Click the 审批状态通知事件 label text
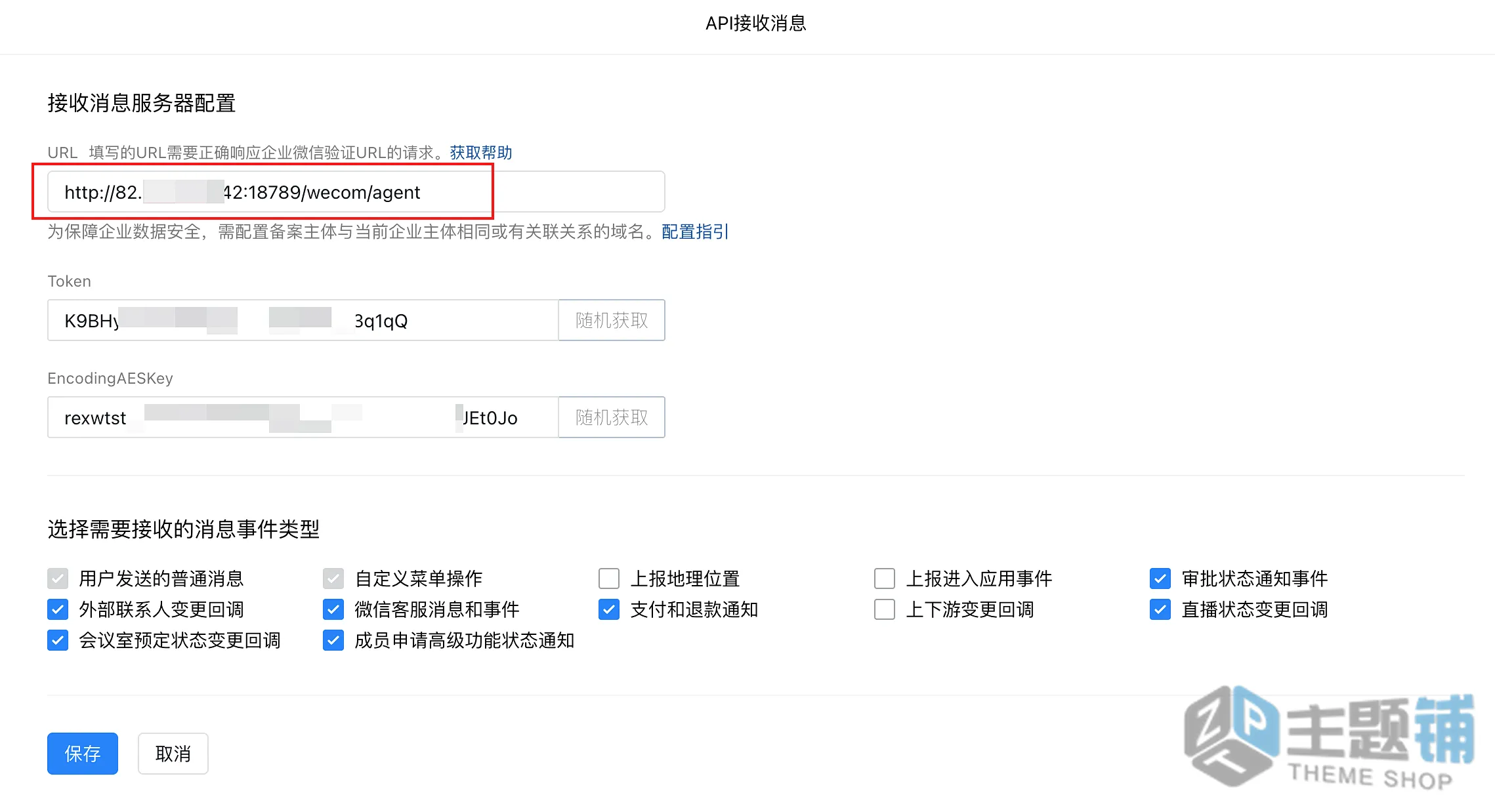This screenshot has width=1495, height=812. [x=1255, y=579]
